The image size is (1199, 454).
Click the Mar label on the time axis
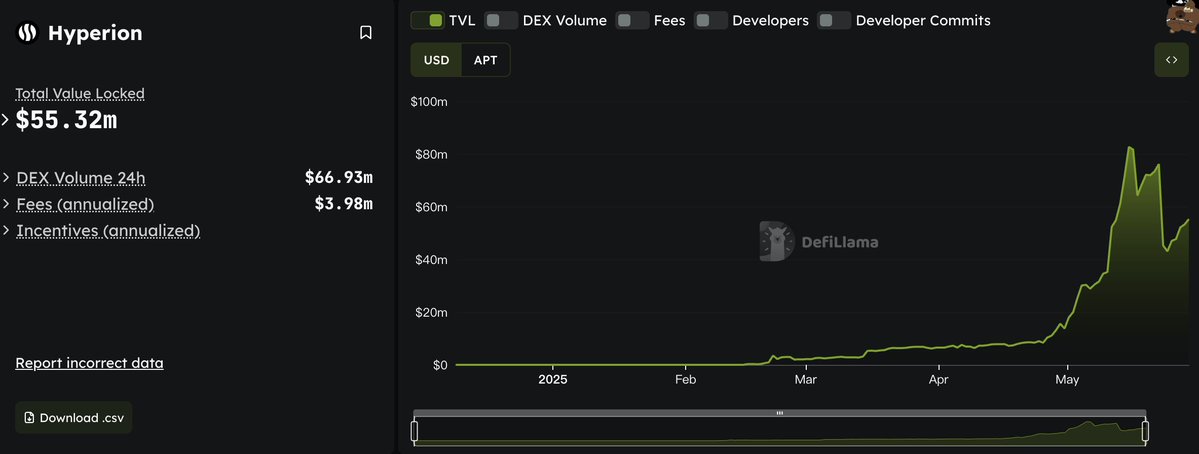click(805, 379)
